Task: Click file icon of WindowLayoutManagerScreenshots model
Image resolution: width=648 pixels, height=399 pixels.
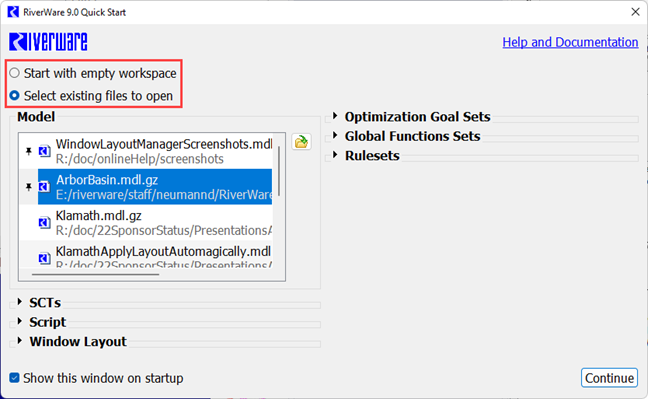Action: click(x=44, y=151)
